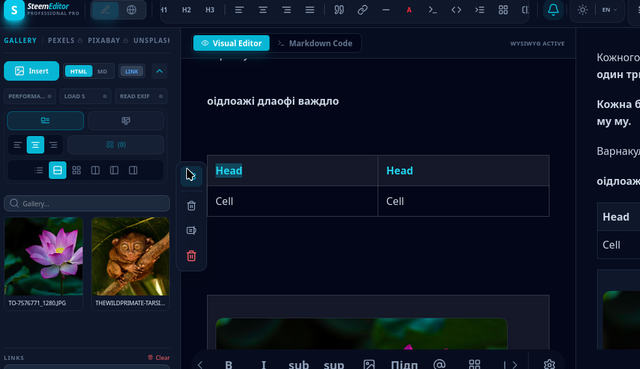The height and width of the screenshot is (369, 640).
Task: Insert mention with the @ icon
Action: point(439,364)
